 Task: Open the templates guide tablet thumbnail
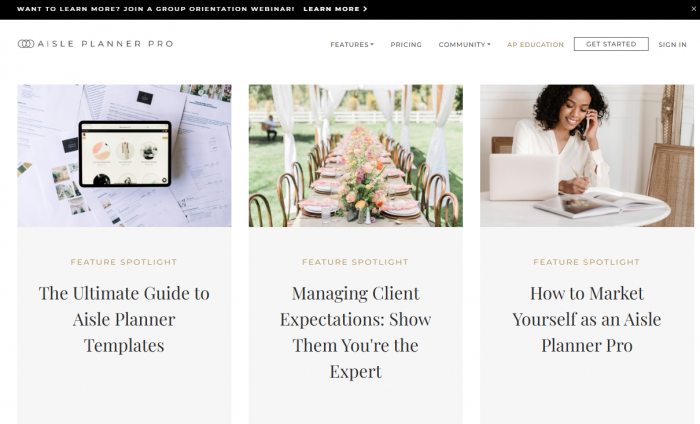click(x=125, y=156)
